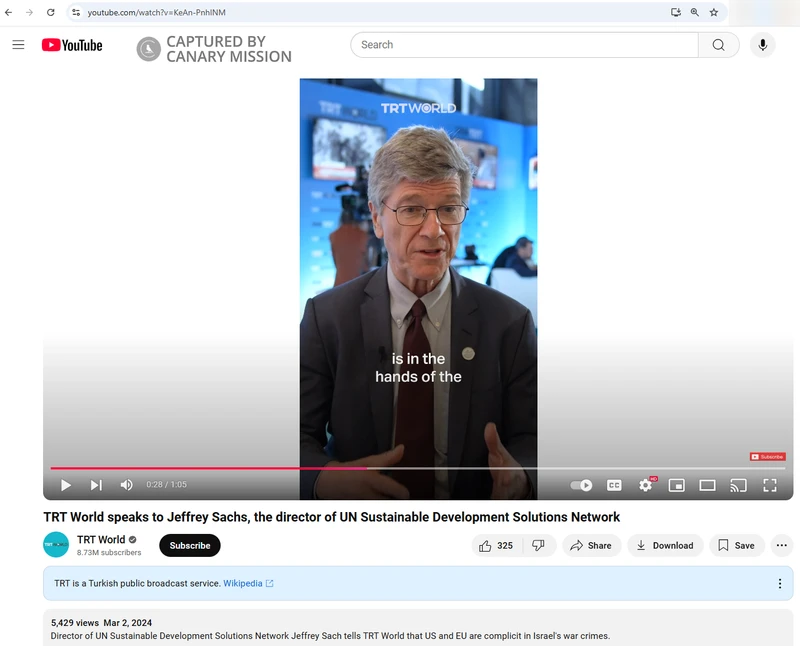The height and width of the screenshot is (646, 800).
Task: Install app icon in address bar
Action: (676, 12)
